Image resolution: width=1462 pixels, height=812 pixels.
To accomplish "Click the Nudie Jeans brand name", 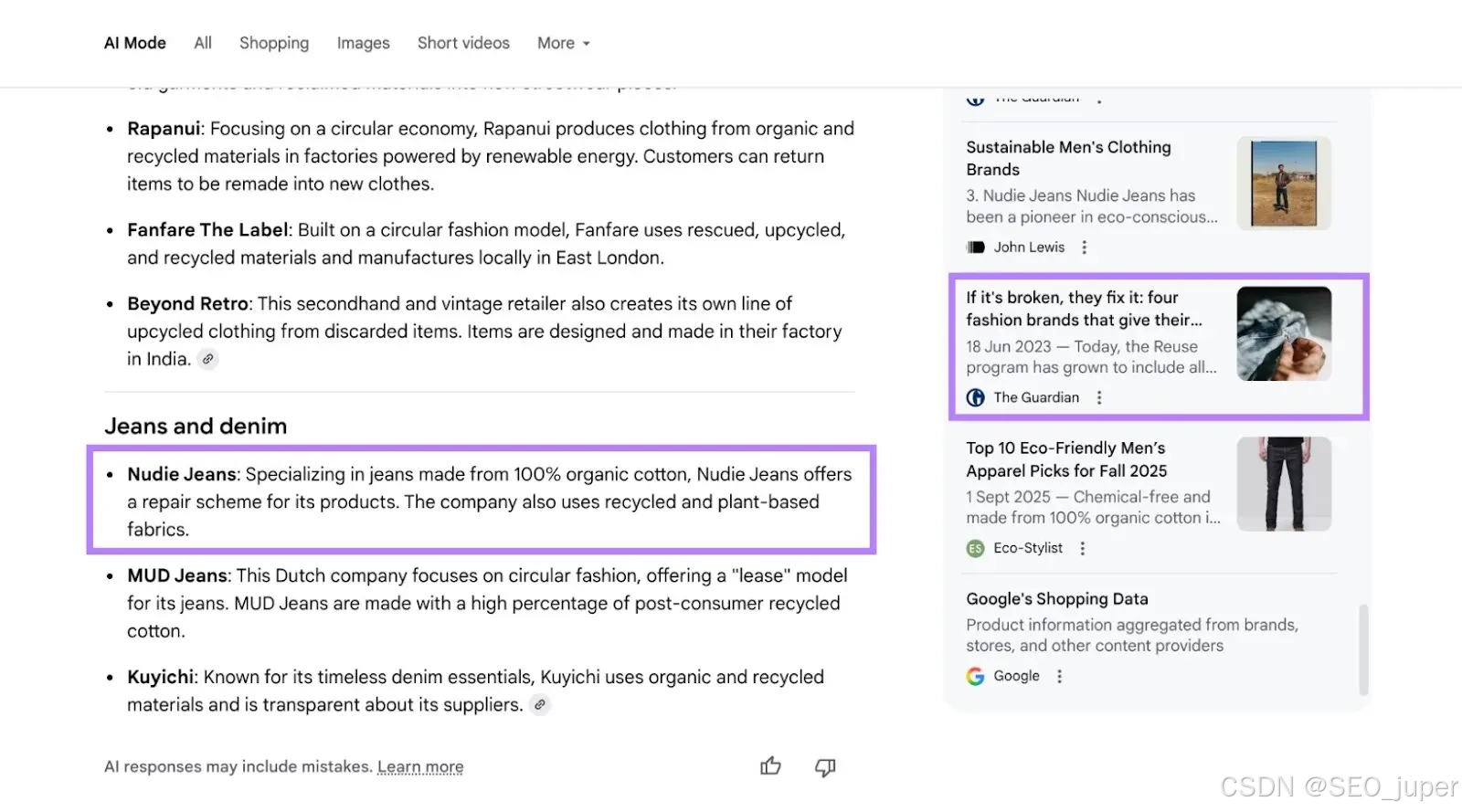I will [182, 474].
